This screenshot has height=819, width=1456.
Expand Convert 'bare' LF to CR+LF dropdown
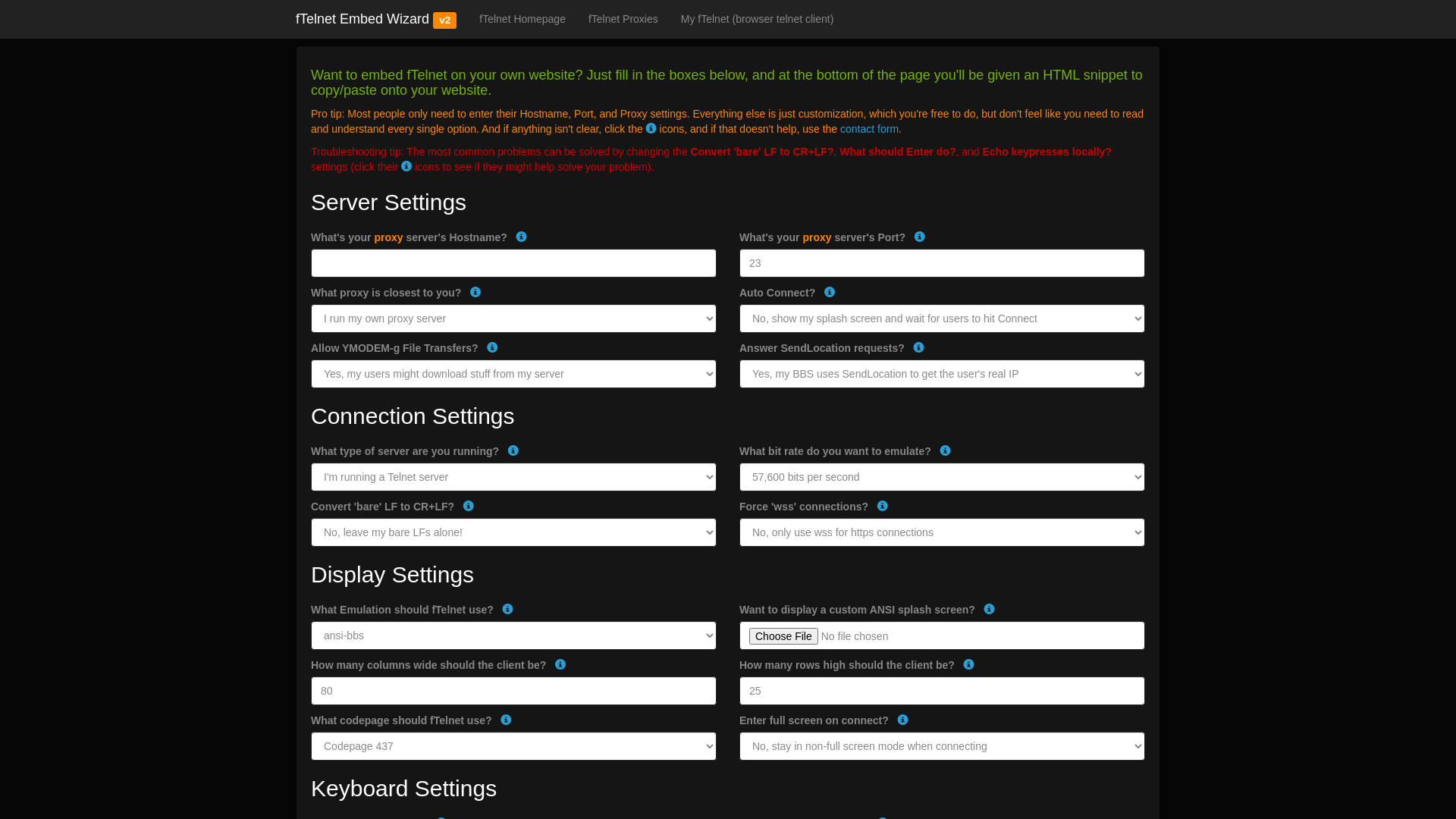coord(513,532)
